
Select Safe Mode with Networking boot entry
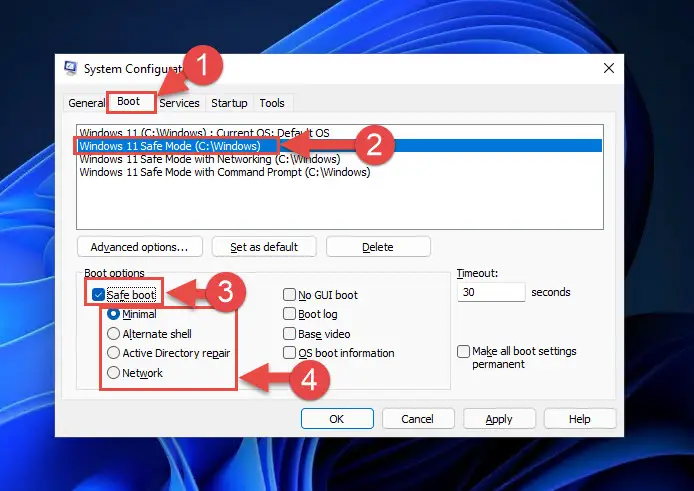340,159
